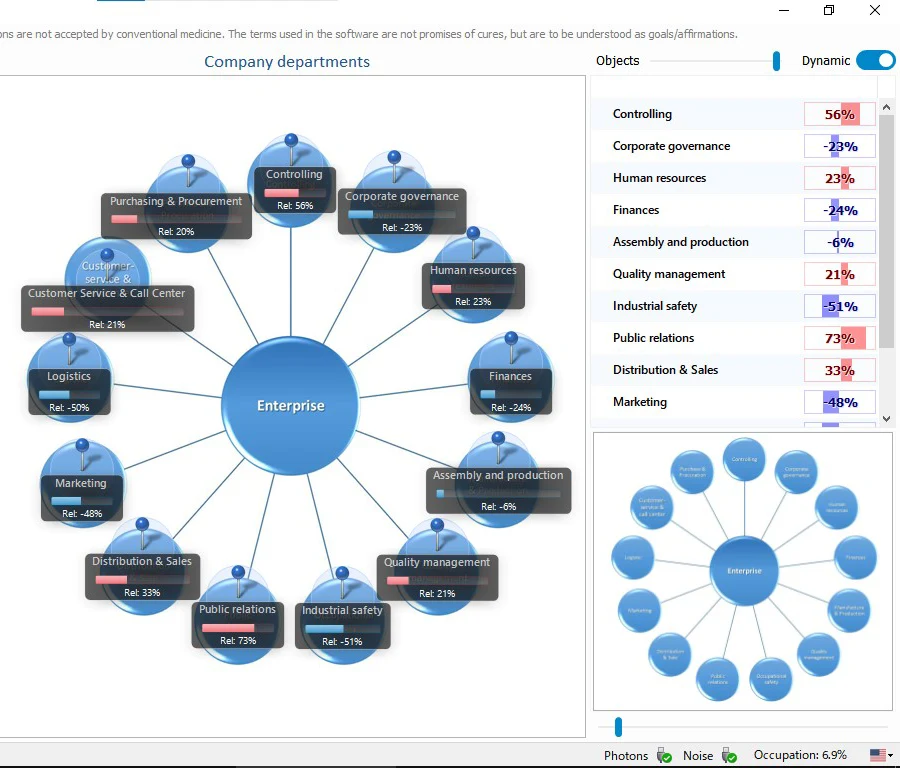Click the Company departments heading
The image size is (900, 768).
(x=287, y=61)
